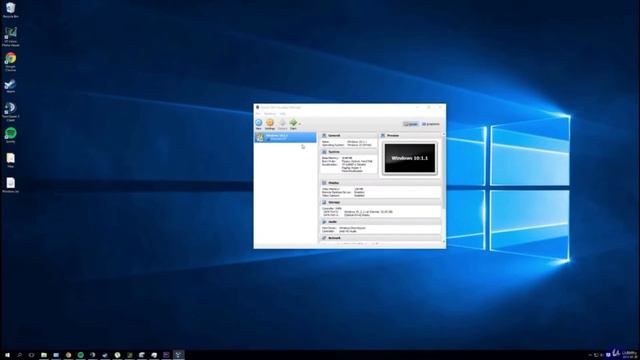
Task: Select the photo viewer desktop shortcut
Action: click(x=10, y=37)
